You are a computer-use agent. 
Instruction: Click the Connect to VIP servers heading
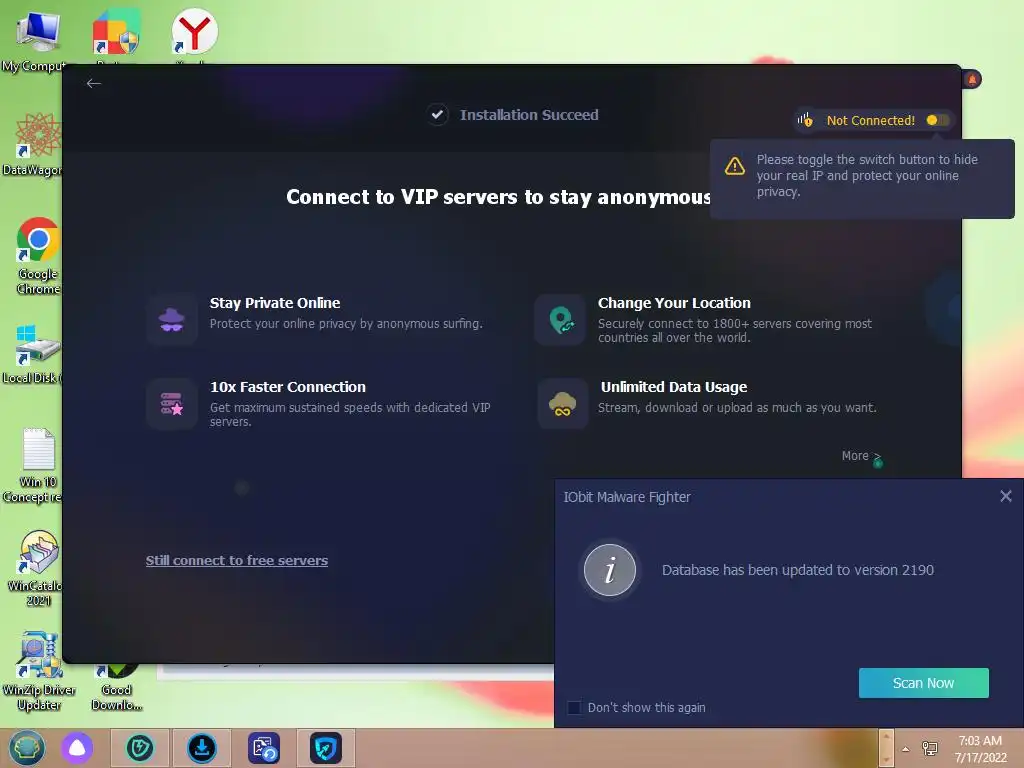coord(498,197)
